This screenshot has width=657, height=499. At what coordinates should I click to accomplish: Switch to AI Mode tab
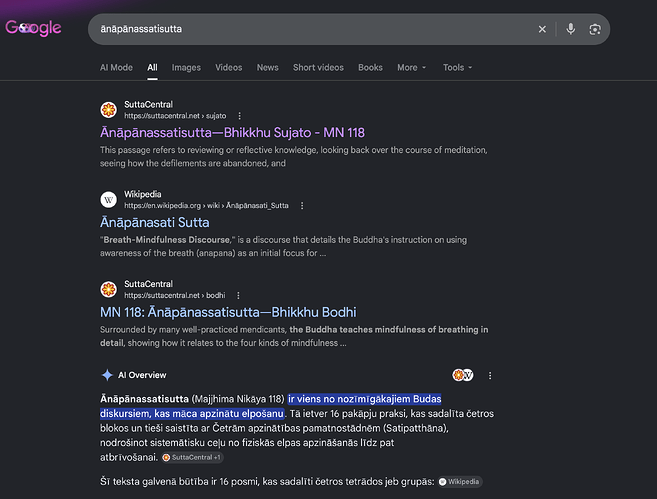116,67
